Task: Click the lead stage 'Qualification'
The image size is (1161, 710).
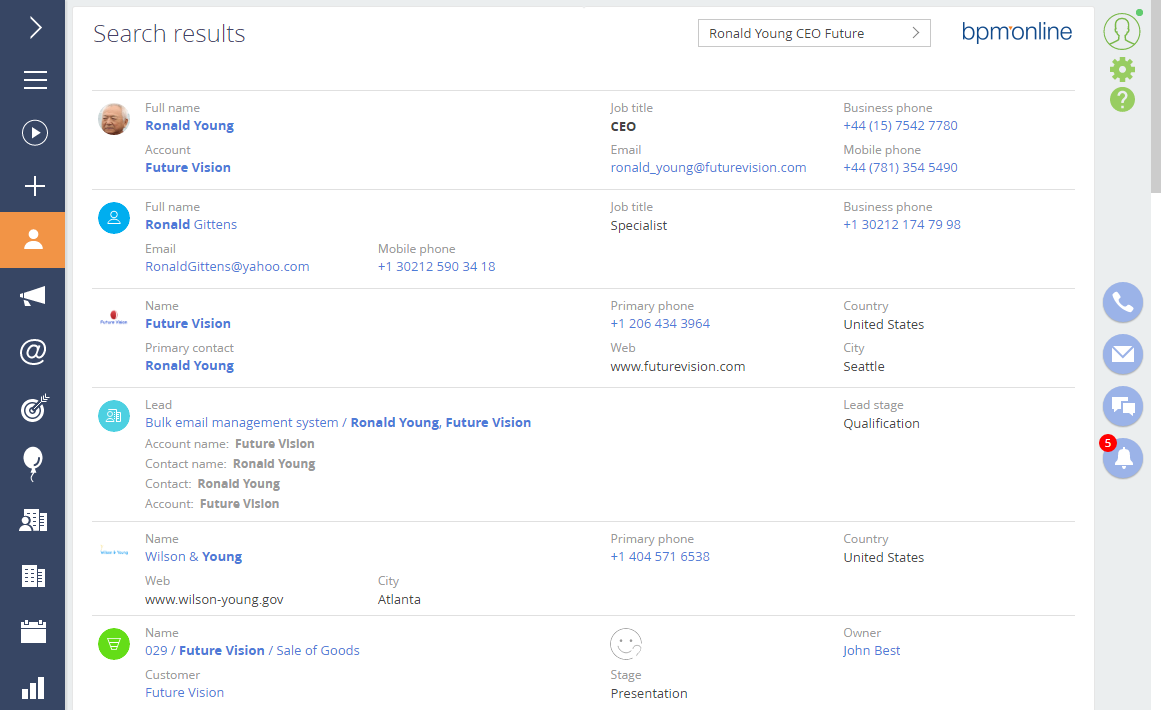Action: 882,423
